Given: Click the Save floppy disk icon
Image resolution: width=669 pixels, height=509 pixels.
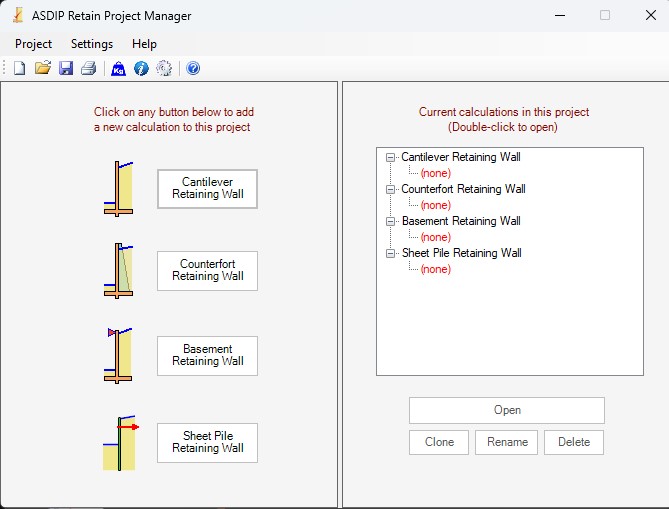Looking at the screenshot, I should (66, 68).
